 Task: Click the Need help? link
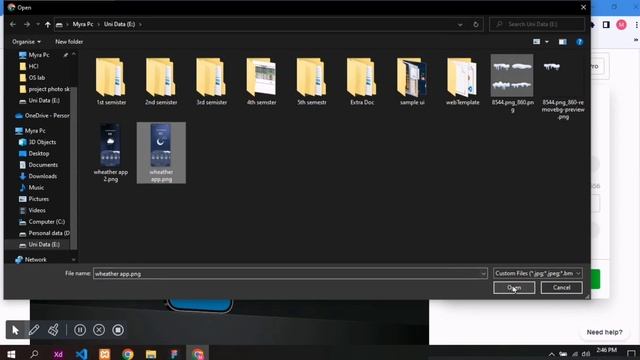[604, 332]
